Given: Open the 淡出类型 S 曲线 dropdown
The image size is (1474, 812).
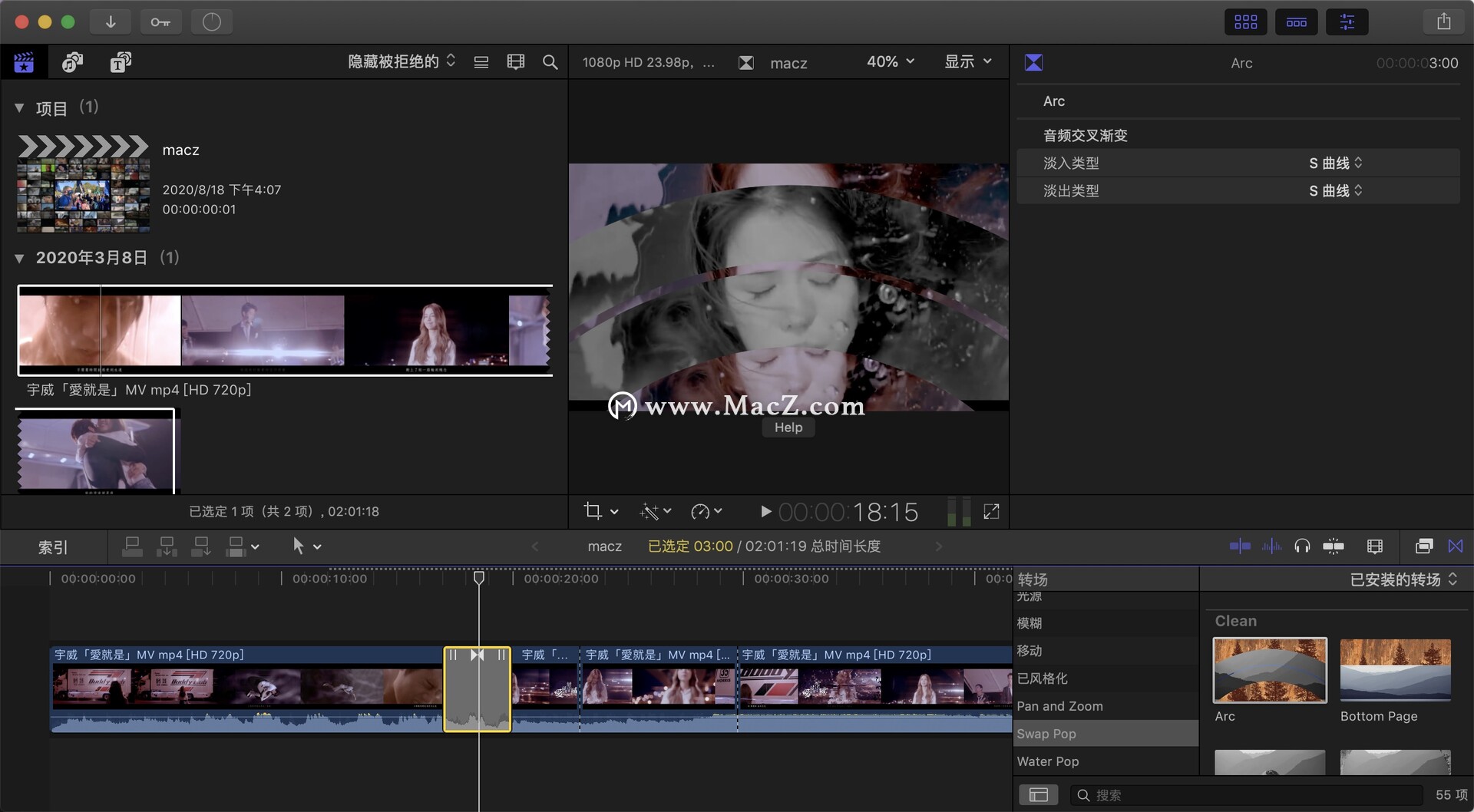Looking at the screenshot, I should pos(1336,190).
